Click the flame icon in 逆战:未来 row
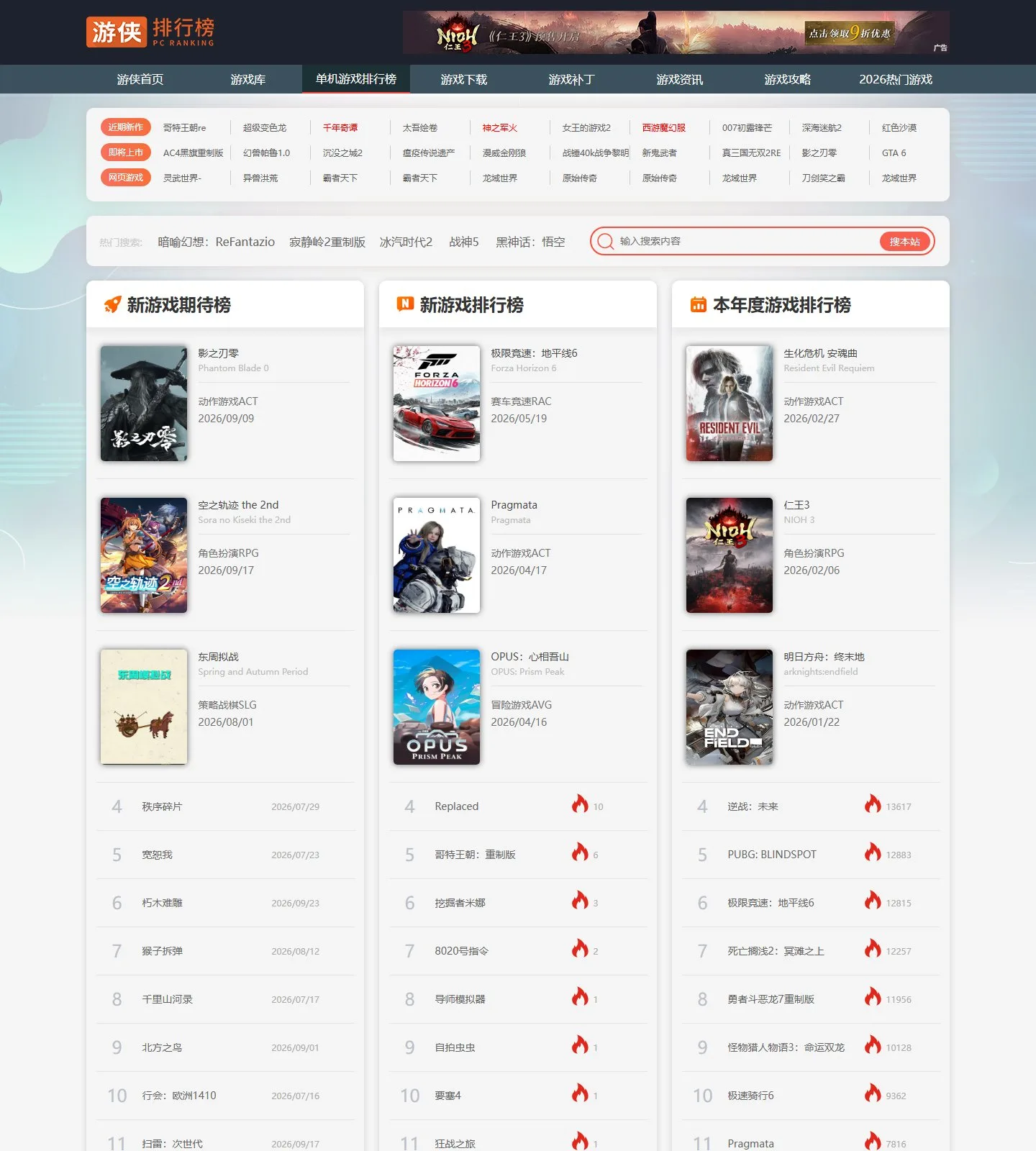Screen dimensions: 1036x1151 [873, 804]
